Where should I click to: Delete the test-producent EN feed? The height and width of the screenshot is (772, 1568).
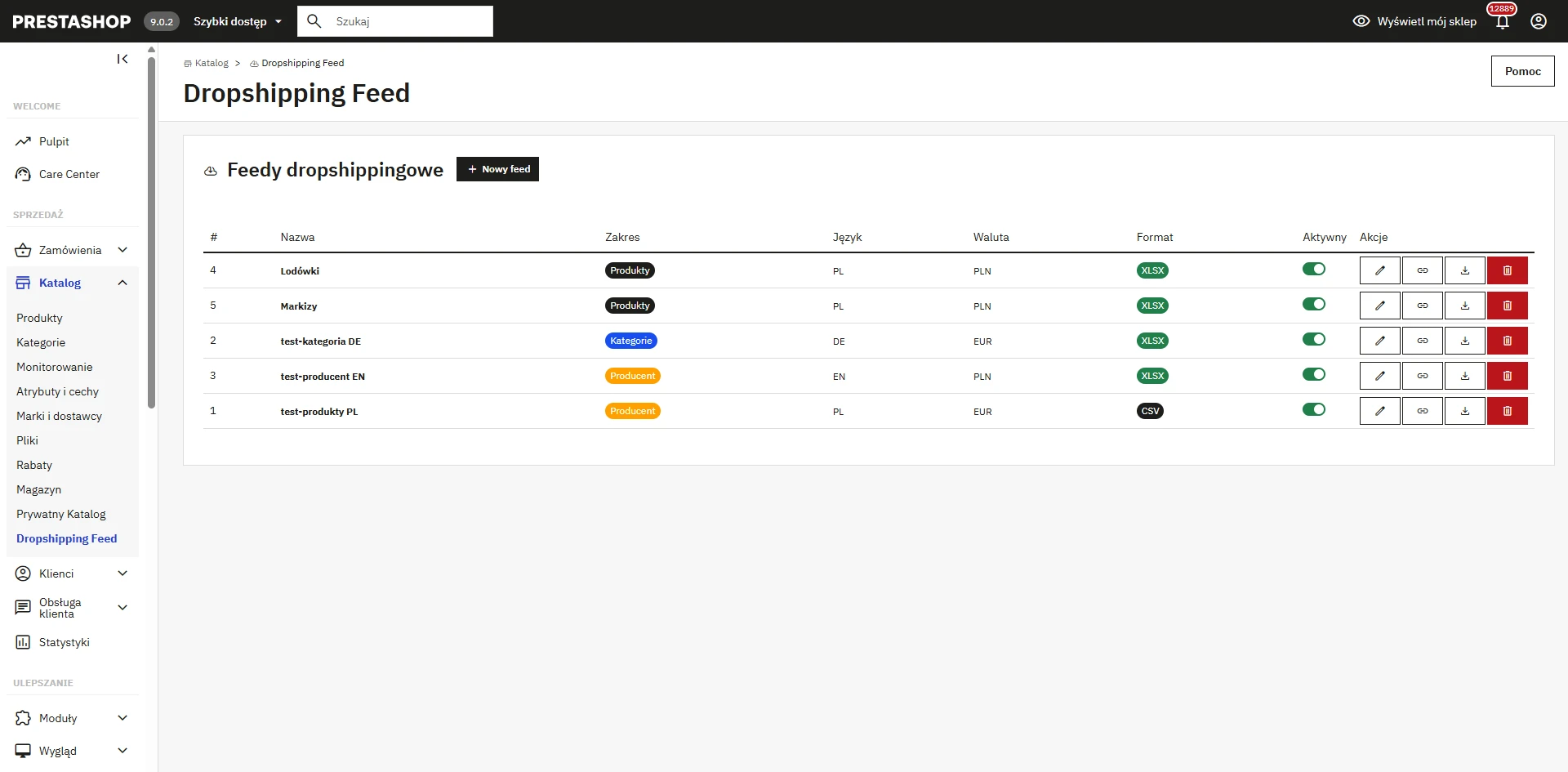click(x=1507, y=376)
